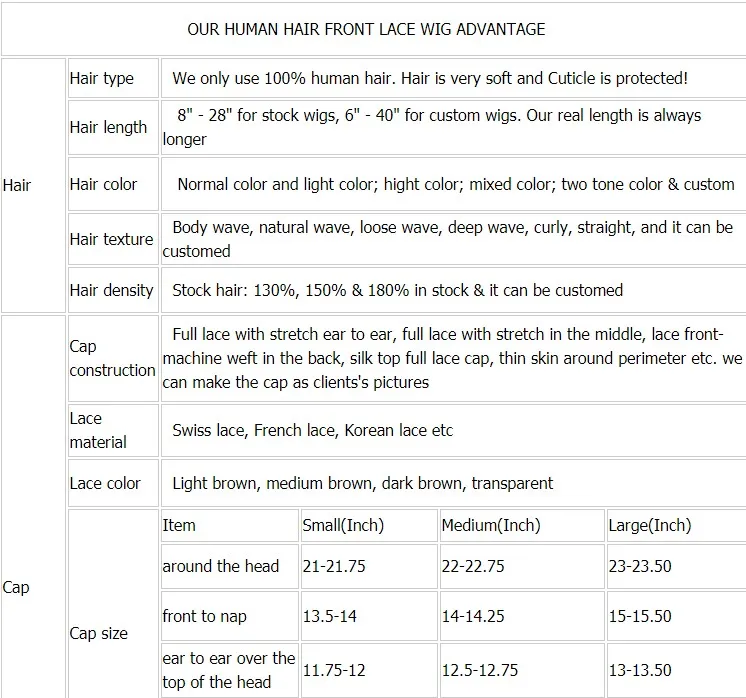Select the "Item" column header cell
The height and width of the screenshot is (698, 746).
click(x=179, y=525)
